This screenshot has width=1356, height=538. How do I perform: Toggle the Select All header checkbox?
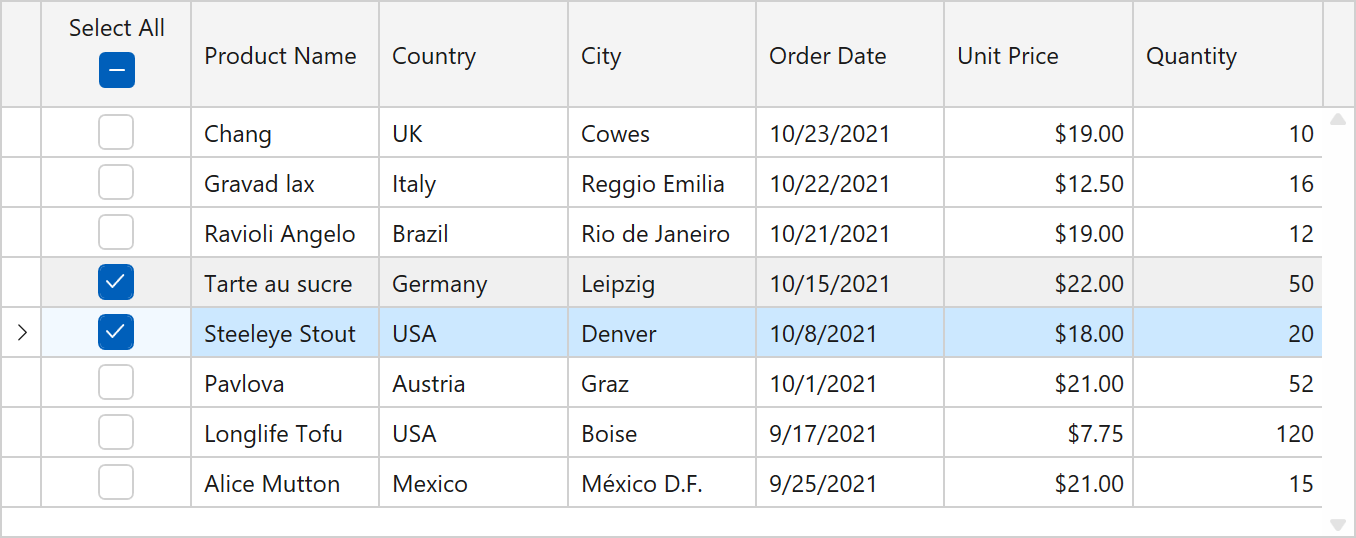click(x=116, y=71)
